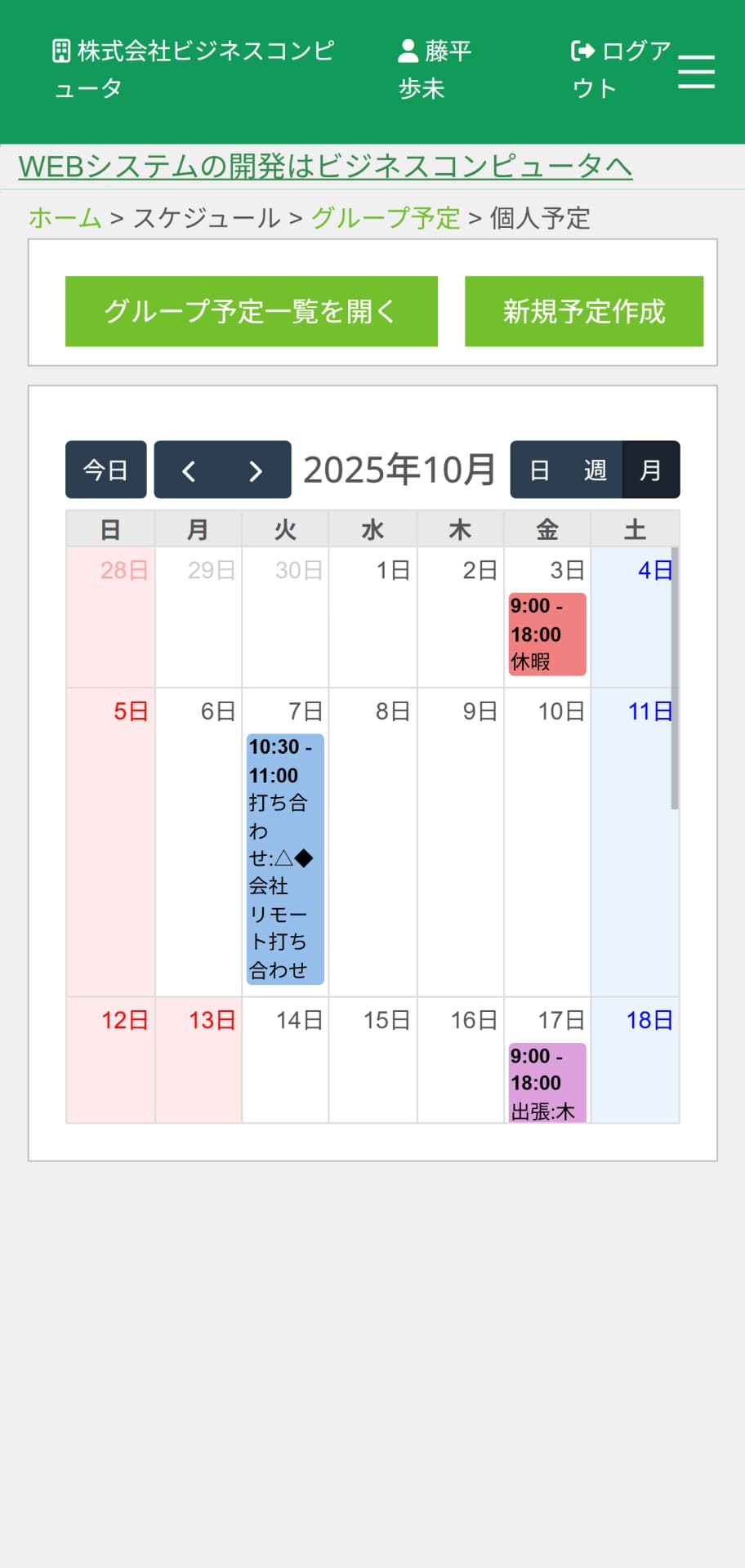Open the hamburger navigation menu
This screenshot has width=745, height=1568.
(x=696, y=72)
